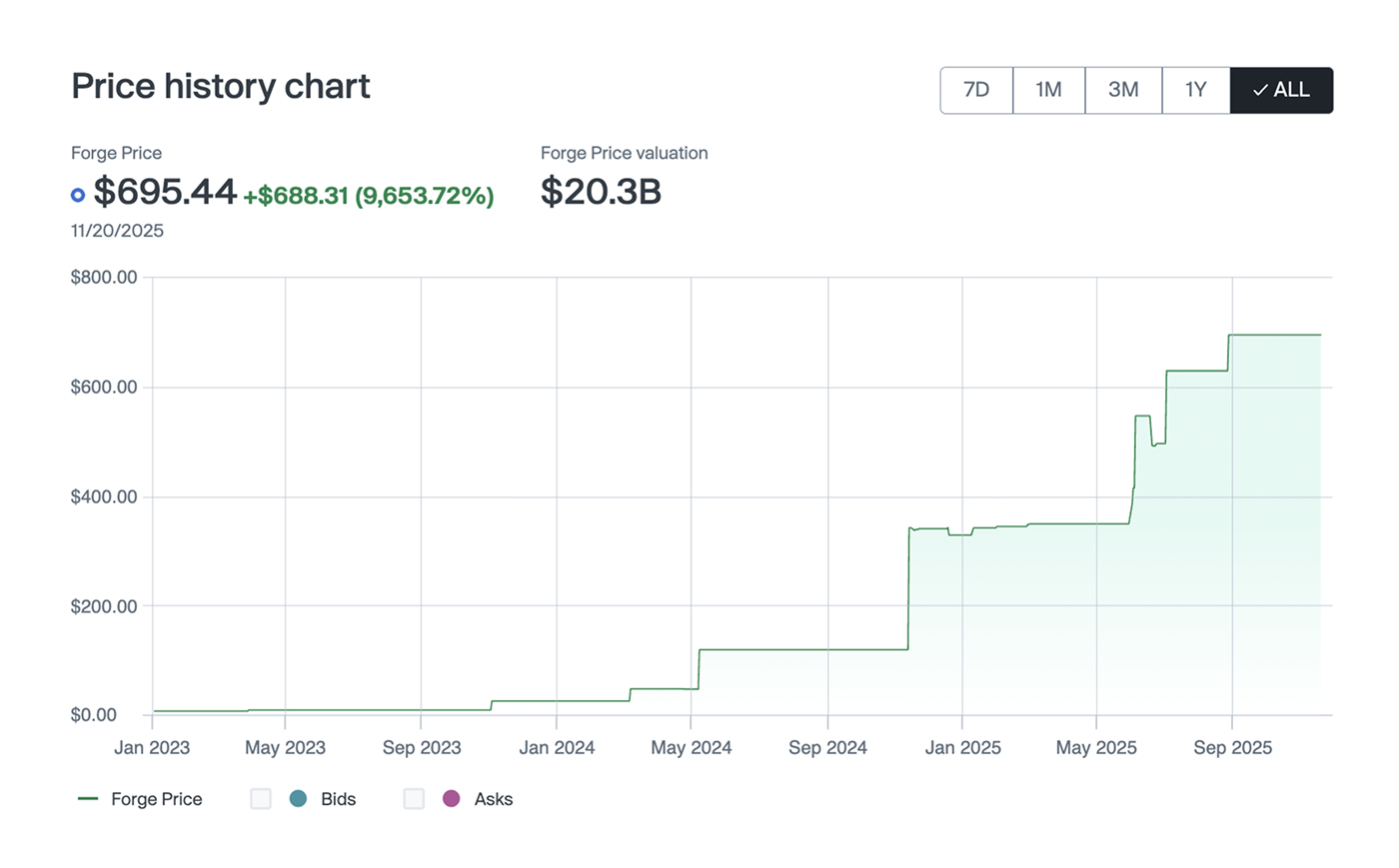
Task: Switch chart to 1M range
Action: (1048, 90)
